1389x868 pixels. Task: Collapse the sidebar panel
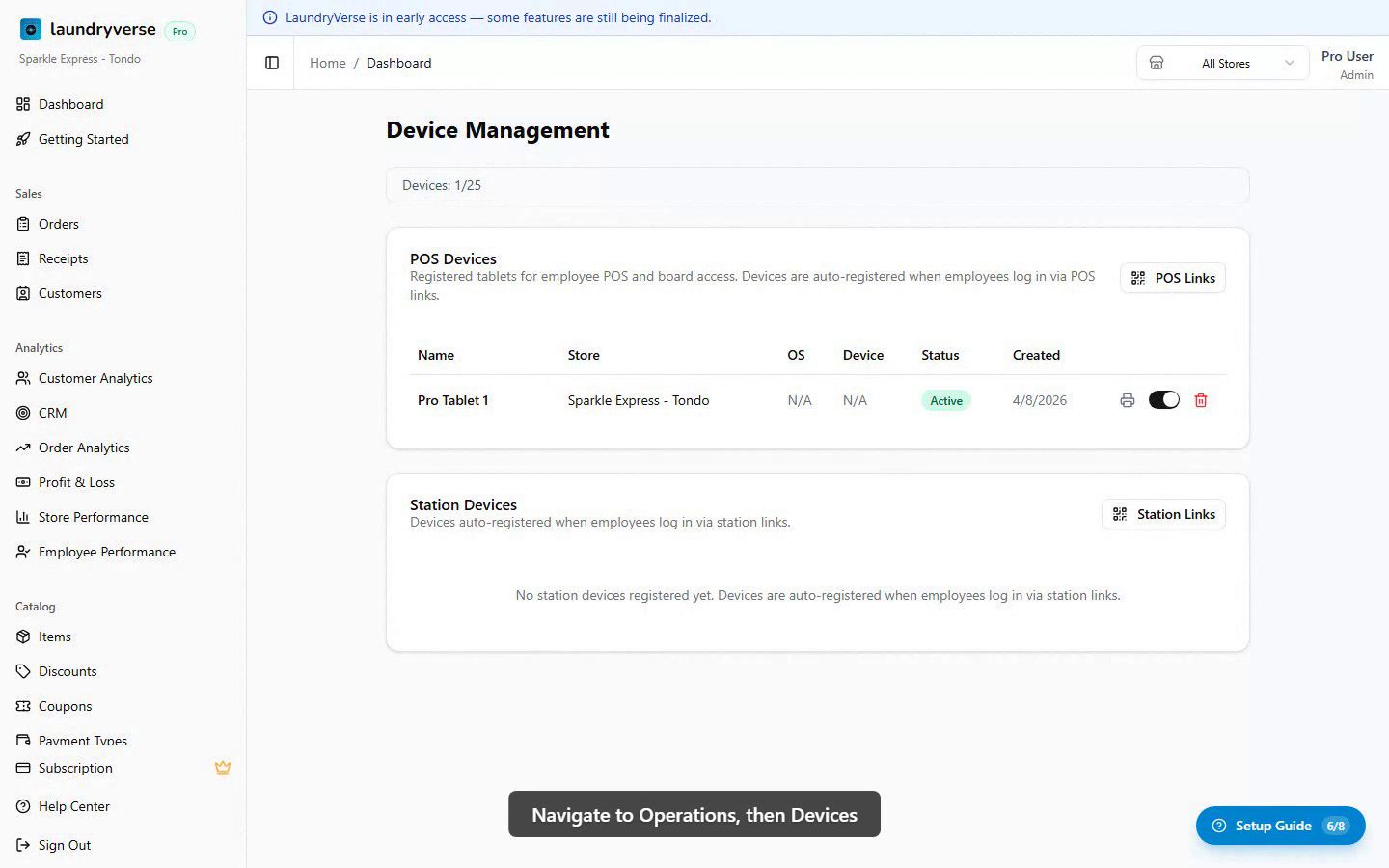[x=271, y=62]
